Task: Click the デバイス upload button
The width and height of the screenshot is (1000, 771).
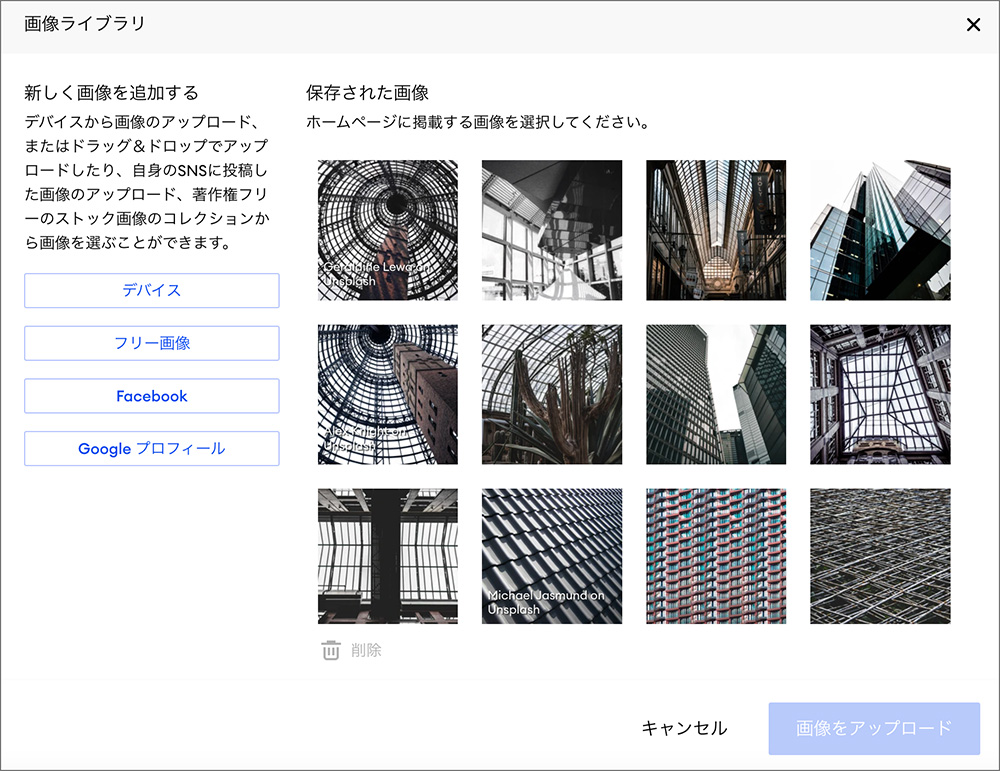Action: 152,291
